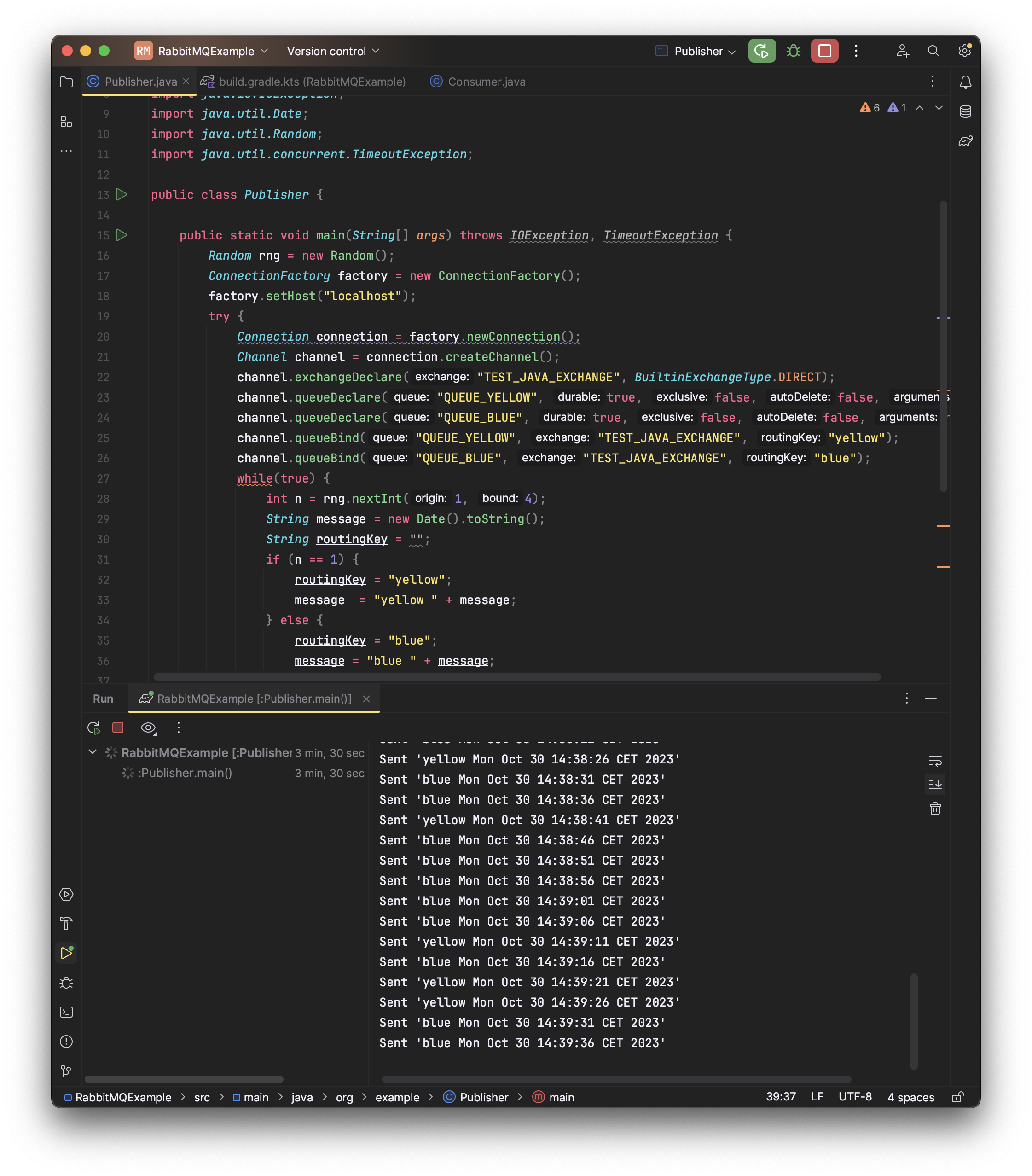1032x1176 pixels.
Task: Open the Git version control tool window
Action: 66,1071
